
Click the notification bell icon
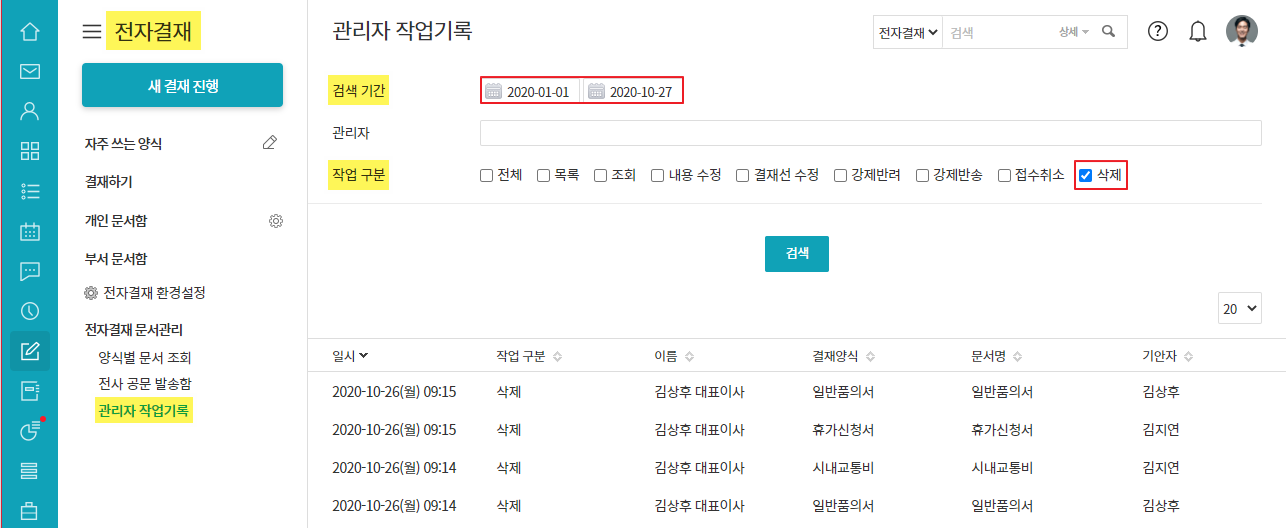click(1197, 32)
